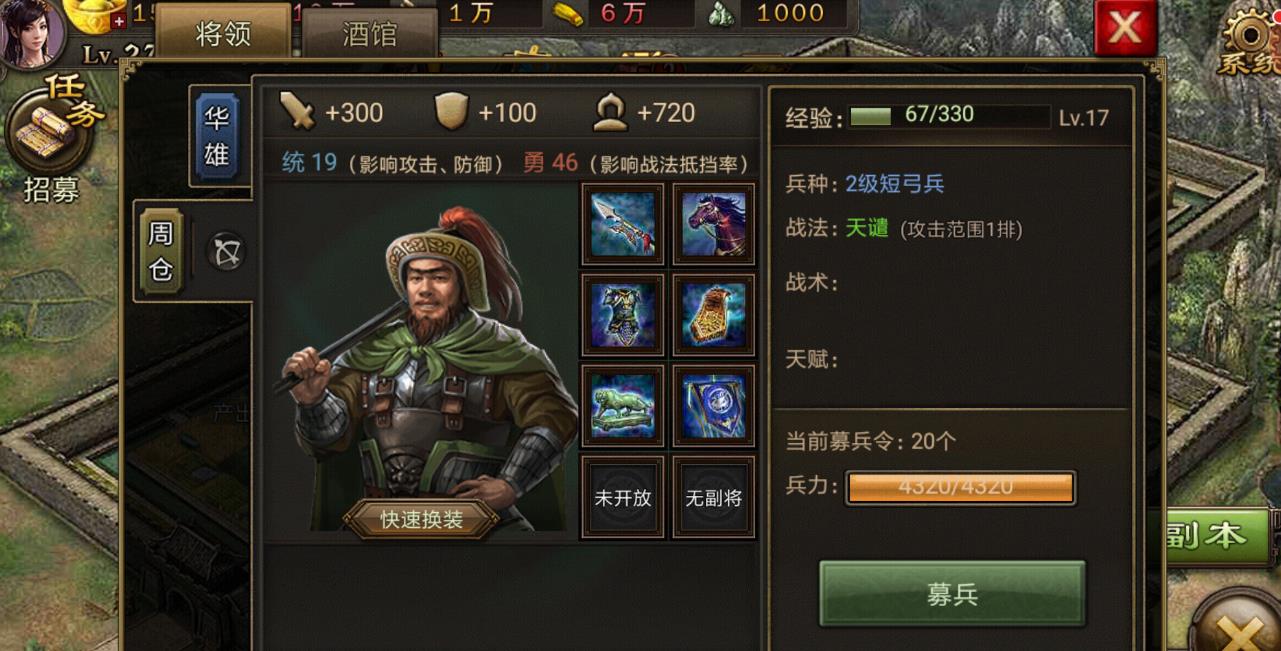This screenshot has width=1281, height=651.
Task: Select the blue banner flag slot
Action: (713, 406)
